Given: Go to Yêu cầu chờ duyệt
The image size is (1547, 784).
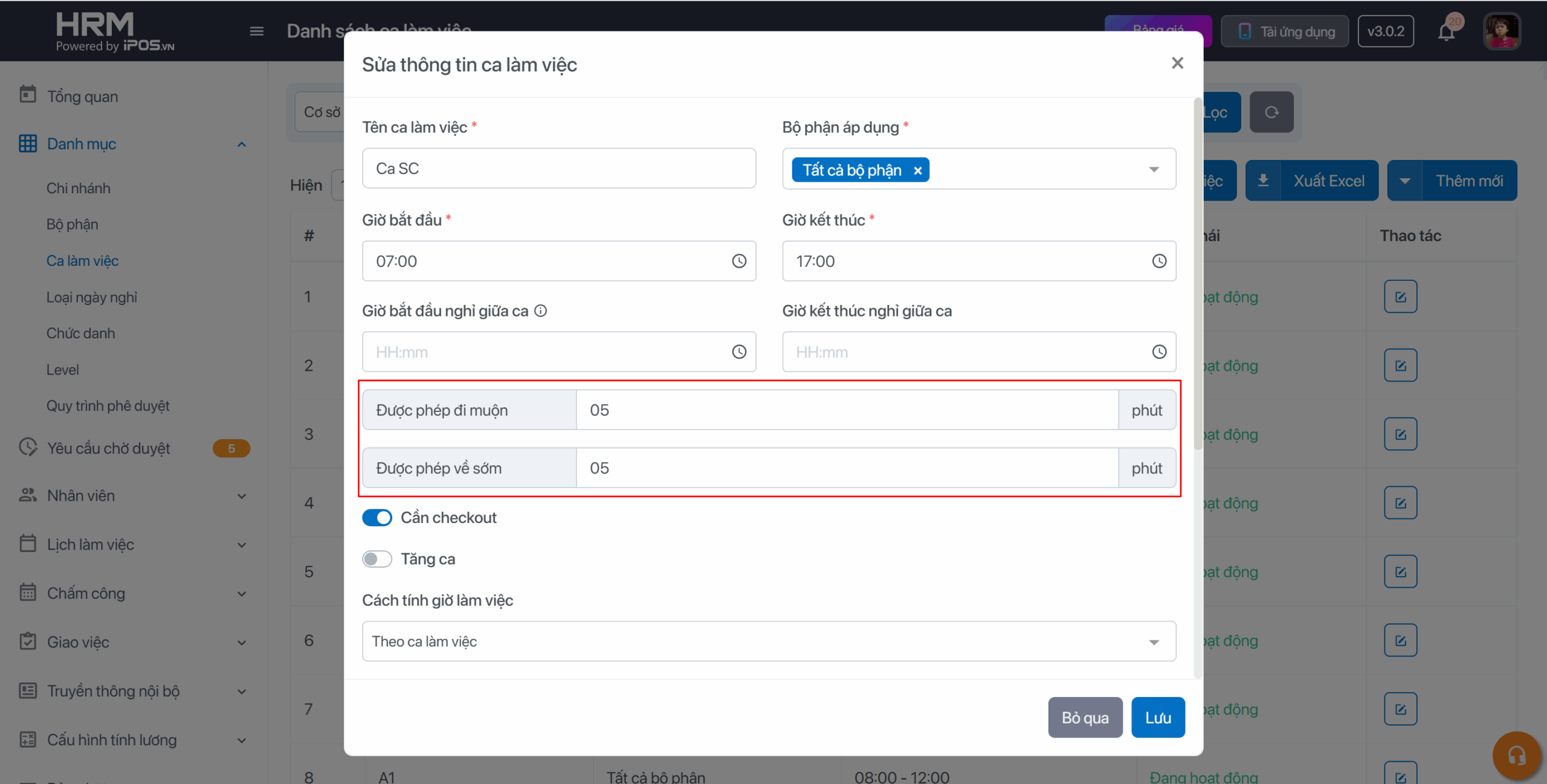Looking at the screenshot, I should pyautogui.click(x=109, y=448).
